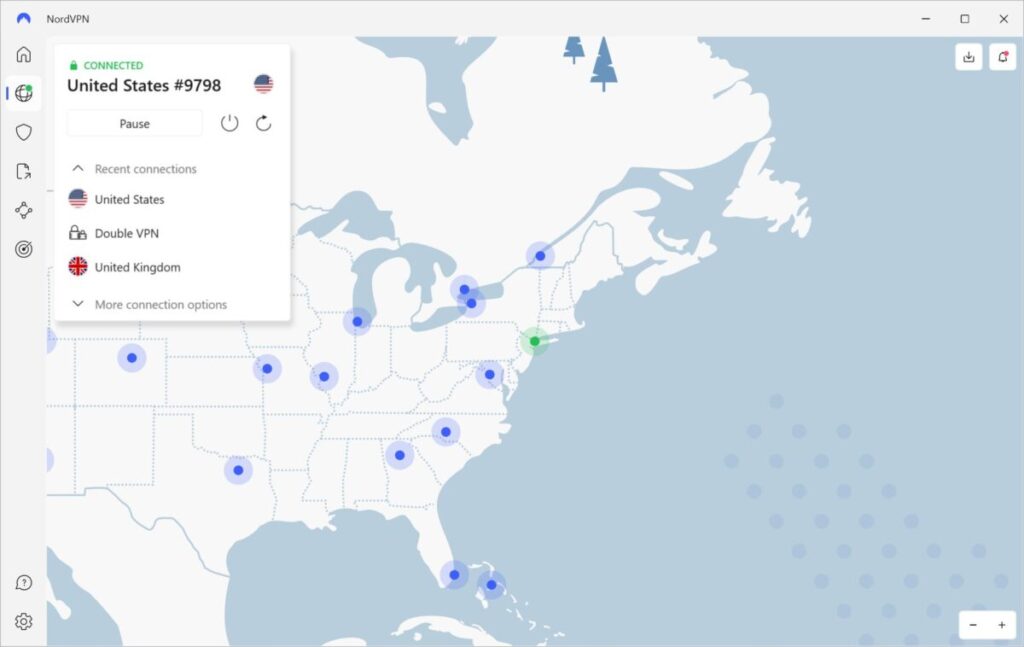The height and width of the screenshot is (647, 1024).
Task: Open the help chat icon
Action: [24, 582]
